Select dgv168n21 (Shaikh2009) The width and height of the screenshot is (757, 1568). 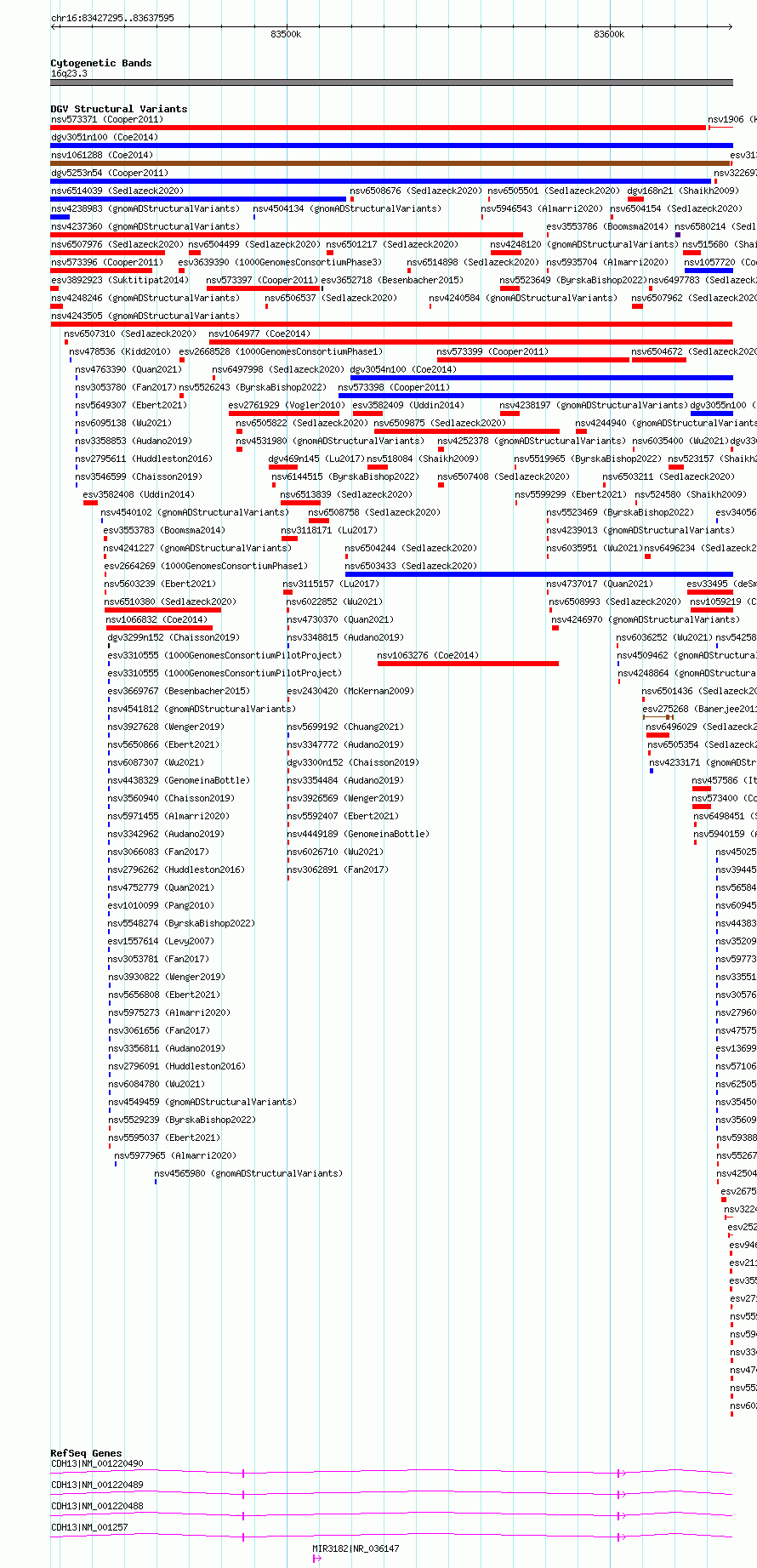pyautogui.click(x=683, y=191)
